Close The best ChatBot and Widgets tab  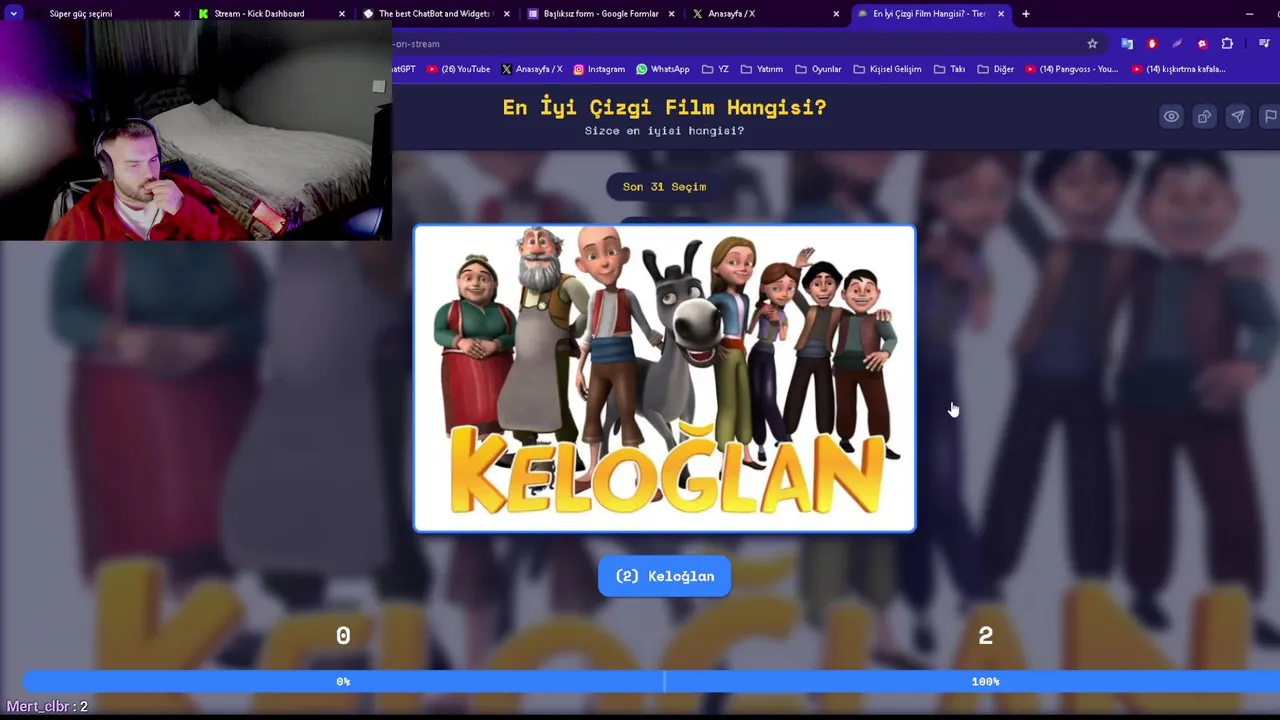(506, 13)
